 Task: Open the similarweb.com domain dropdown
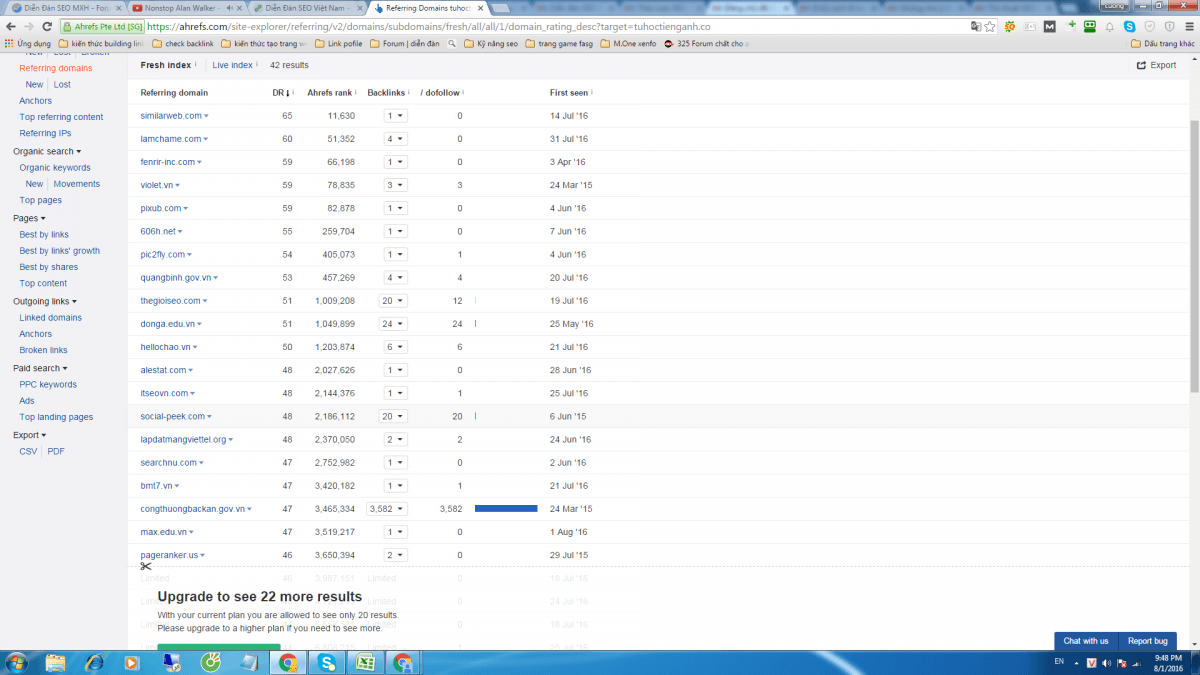(x=206, y=116)
